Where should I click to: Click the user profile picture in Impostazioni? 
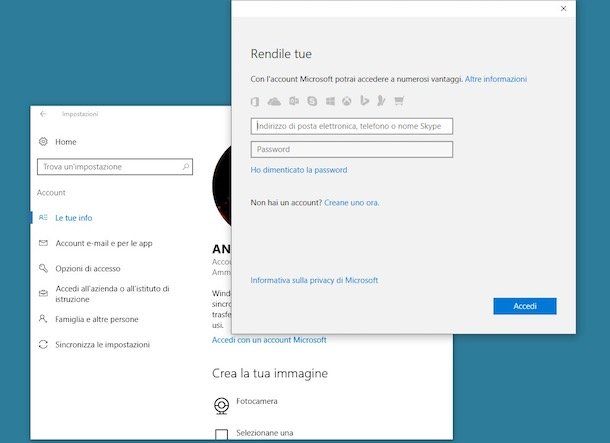[x=222, y=186]
